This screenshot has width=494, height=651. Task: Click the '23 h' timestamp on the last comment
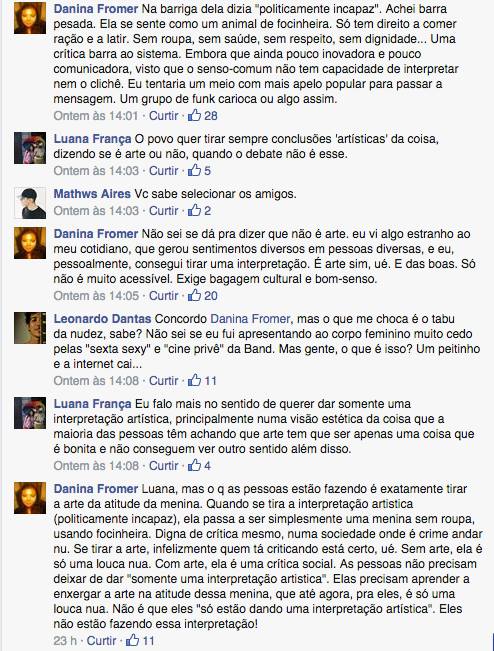pos(65,640)
